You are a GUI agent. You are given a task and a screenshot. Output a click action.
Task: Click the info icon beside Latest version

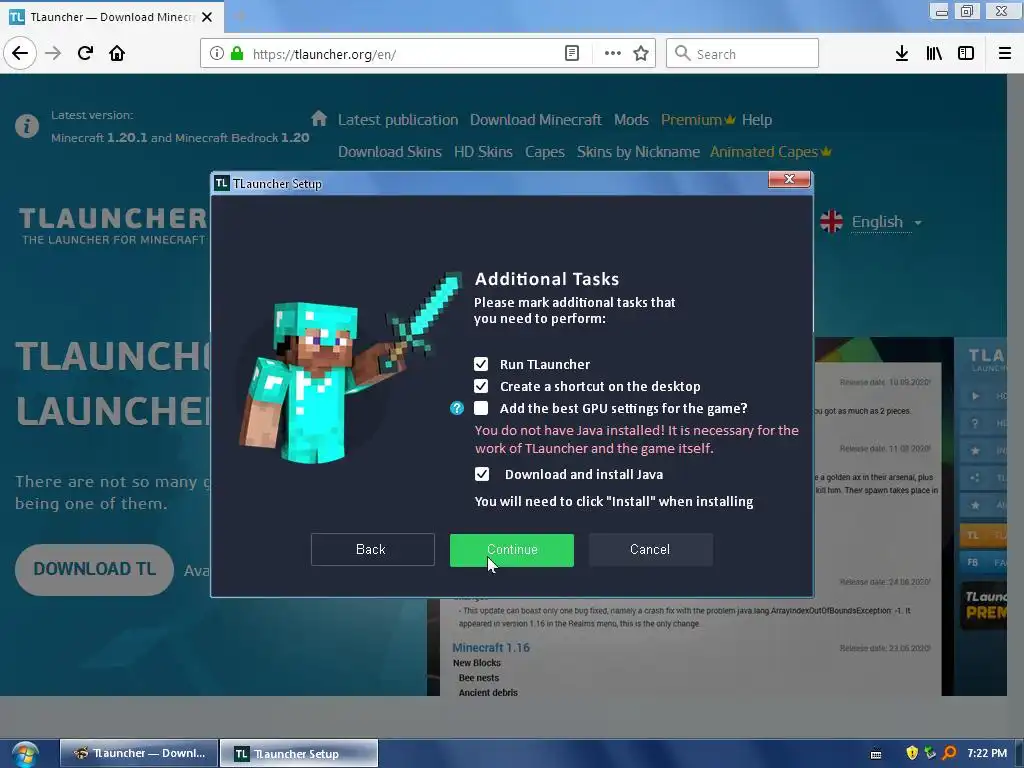click(x=27, y=126)
